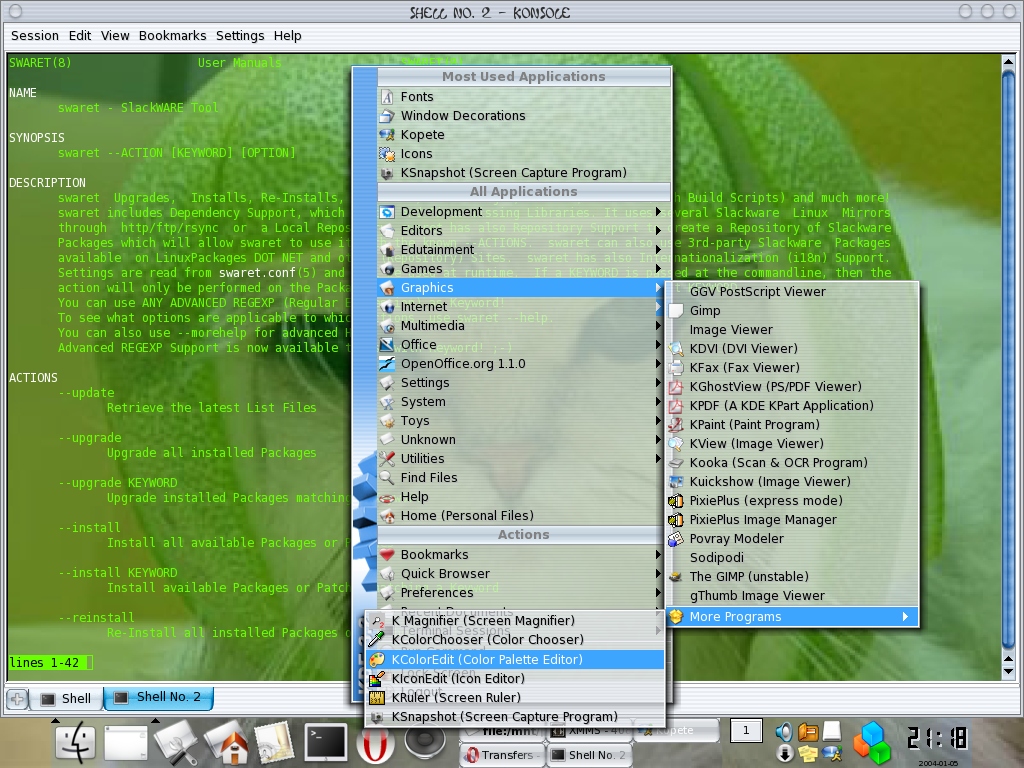Launch Kopete from Most Used Applications
The width and height of the screenshot is (1024, 768).
tap(524, 135)
